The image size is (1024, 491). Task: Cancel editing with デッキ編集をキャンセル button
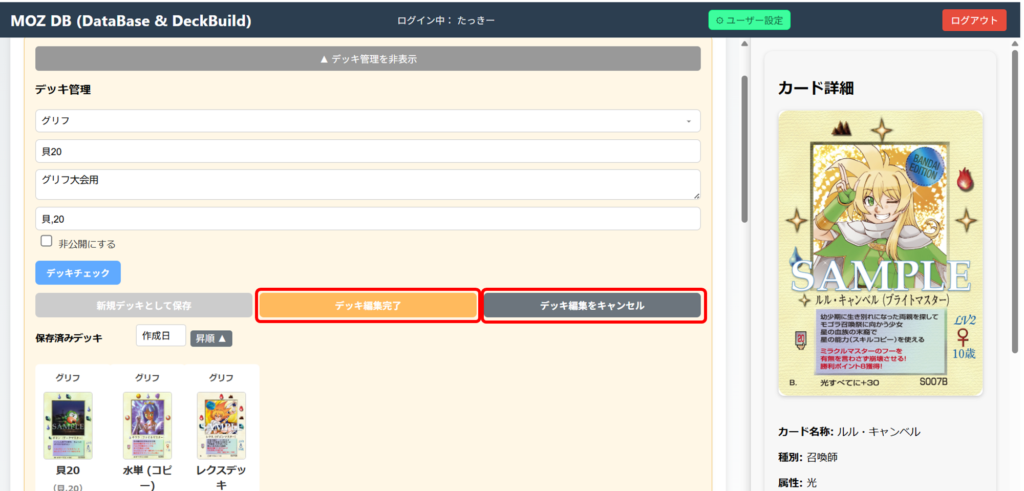pos(592,305)
